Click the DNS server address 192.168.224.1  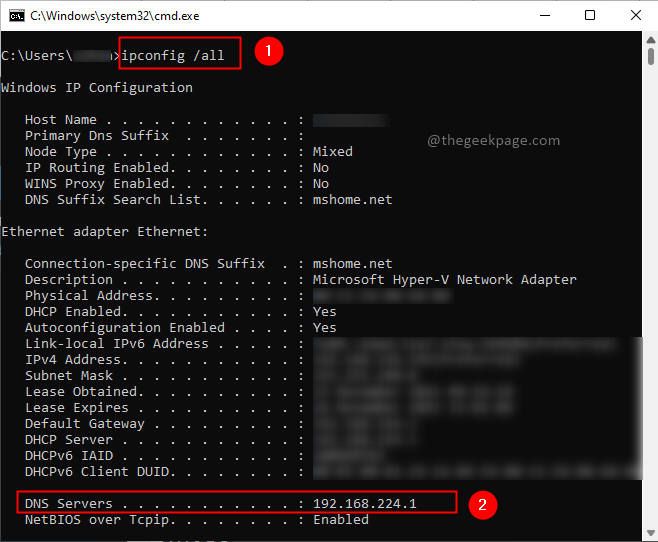[x=365, y=503]
